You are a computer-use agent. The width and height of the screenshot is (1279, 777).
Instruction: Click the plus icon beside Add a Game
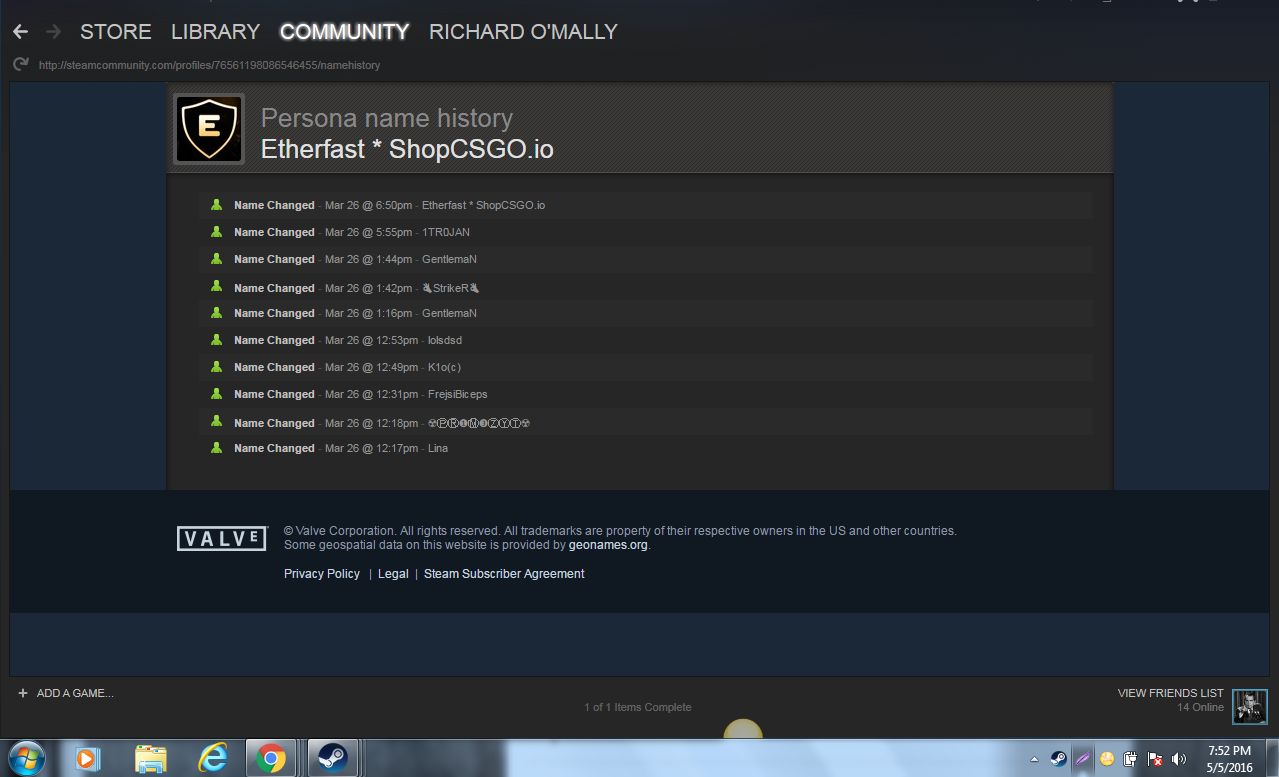pyautogui.click(x=23, y=693)
